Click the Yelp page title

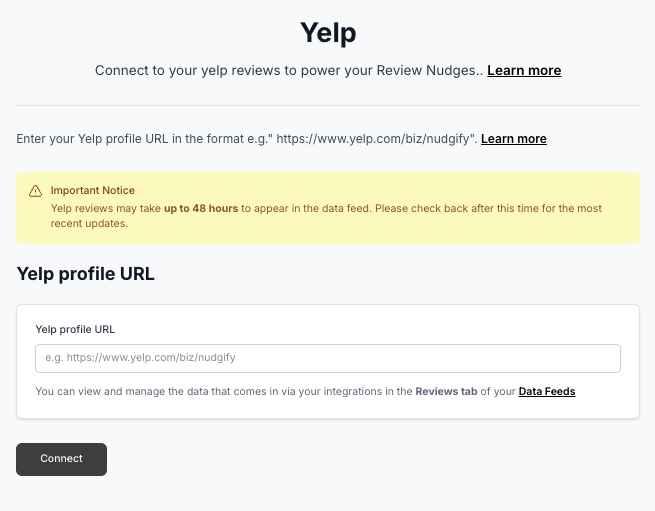click(328, 33)
